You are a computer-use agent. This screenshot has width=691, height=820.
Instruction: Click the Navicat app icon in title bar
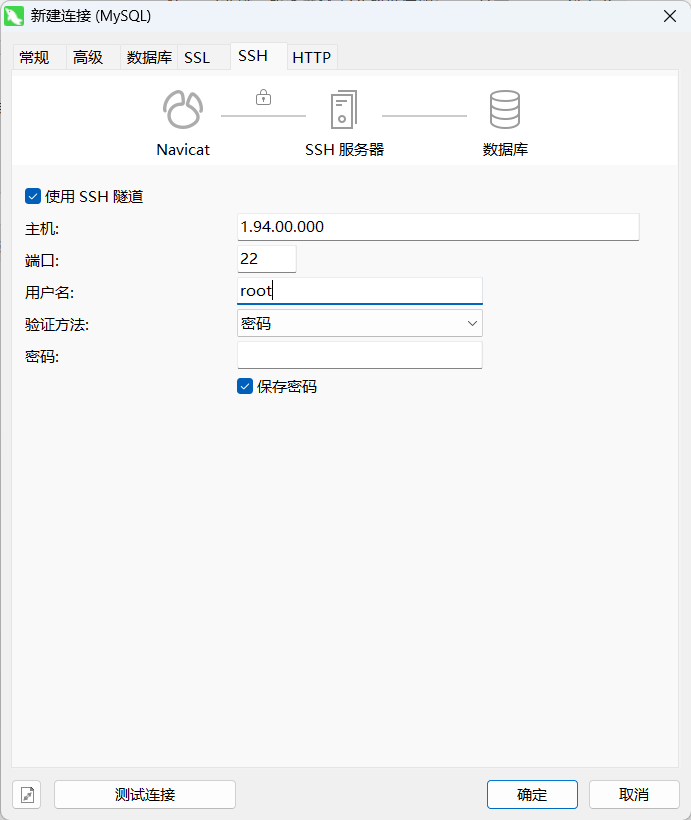(x=15, y=15)
